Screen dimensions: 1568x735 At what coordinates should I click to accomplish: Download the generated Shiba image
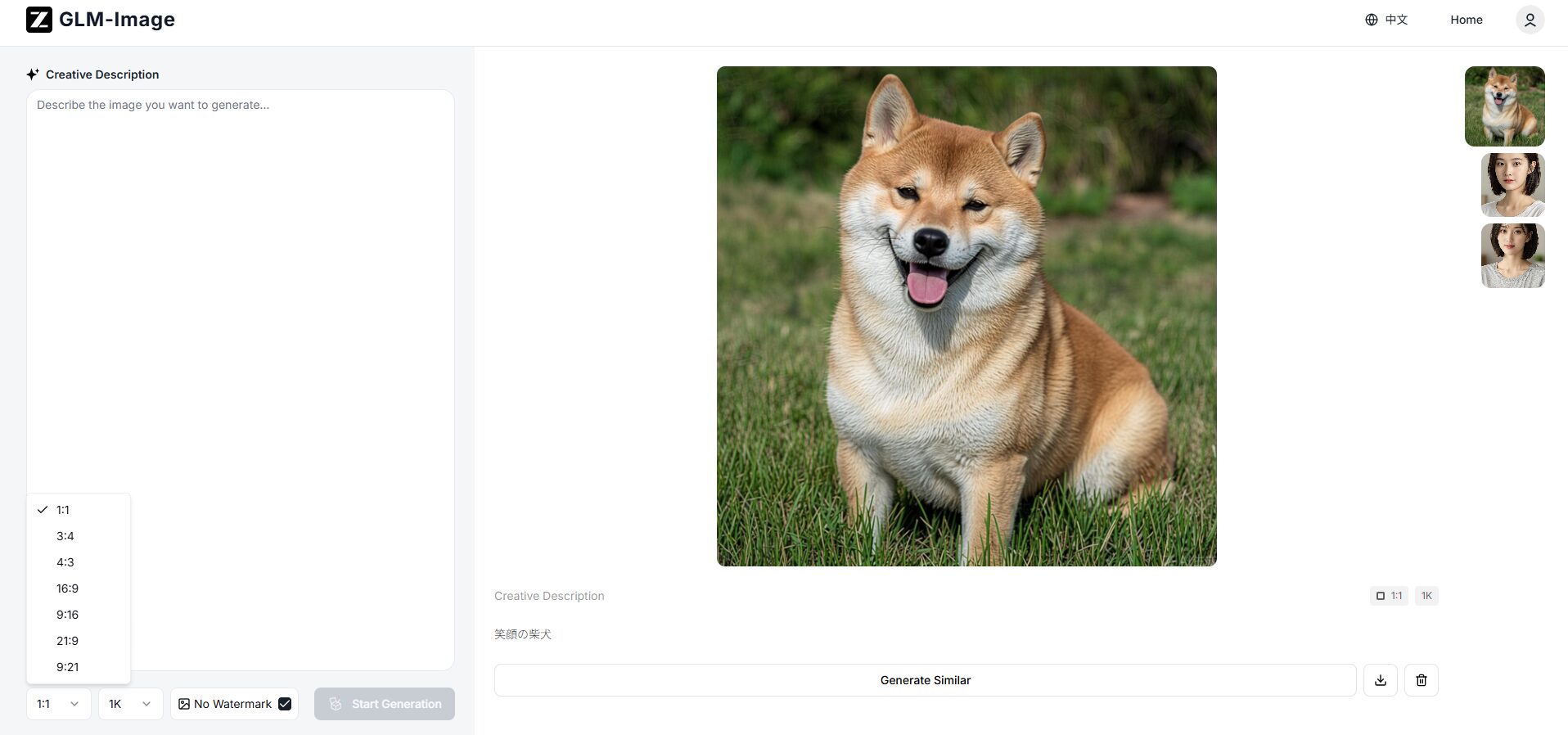pos(1380,680)
